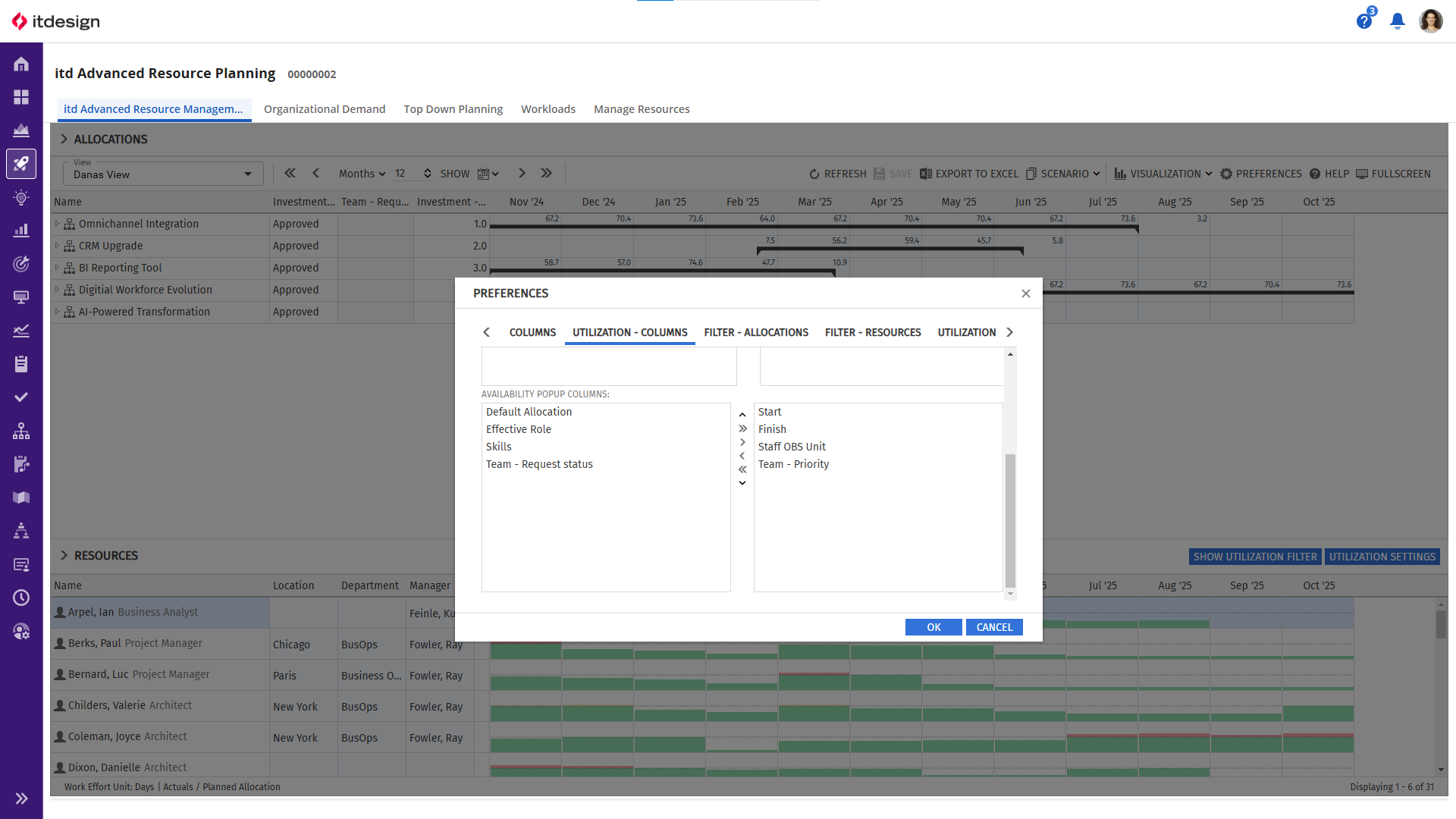Move all columns to the left list

(x=742, y=469)
